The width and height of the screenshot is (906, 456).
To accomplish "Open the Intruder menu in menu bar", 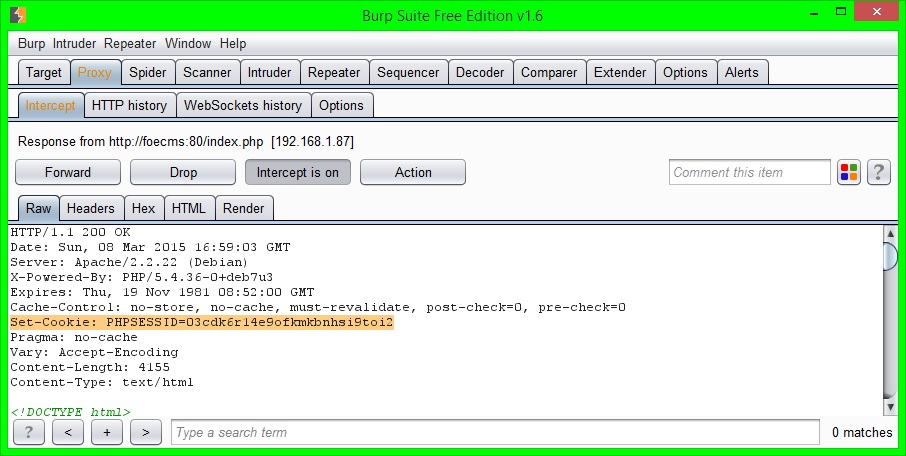I will [75, 43].
